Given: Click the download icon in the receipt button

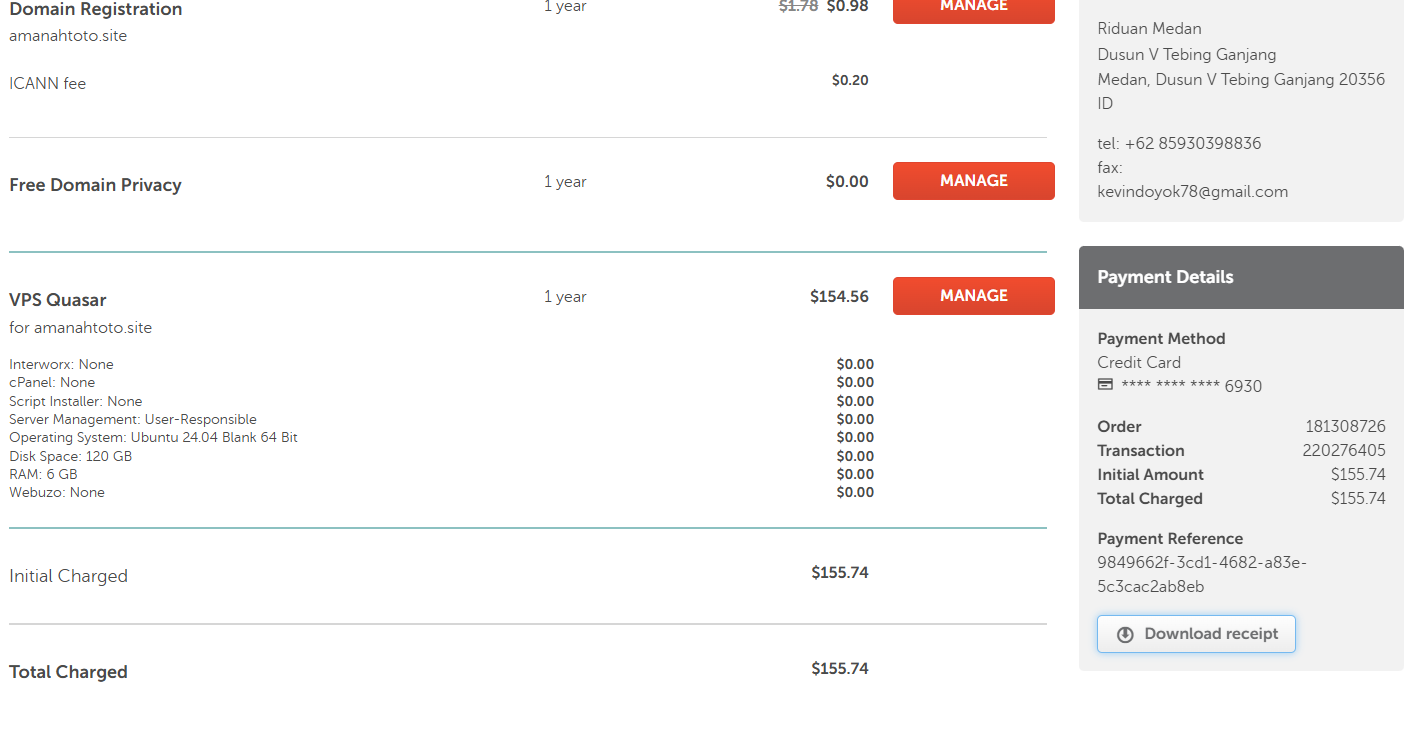Looking at the screenshot, I should tap(1125, 634).
